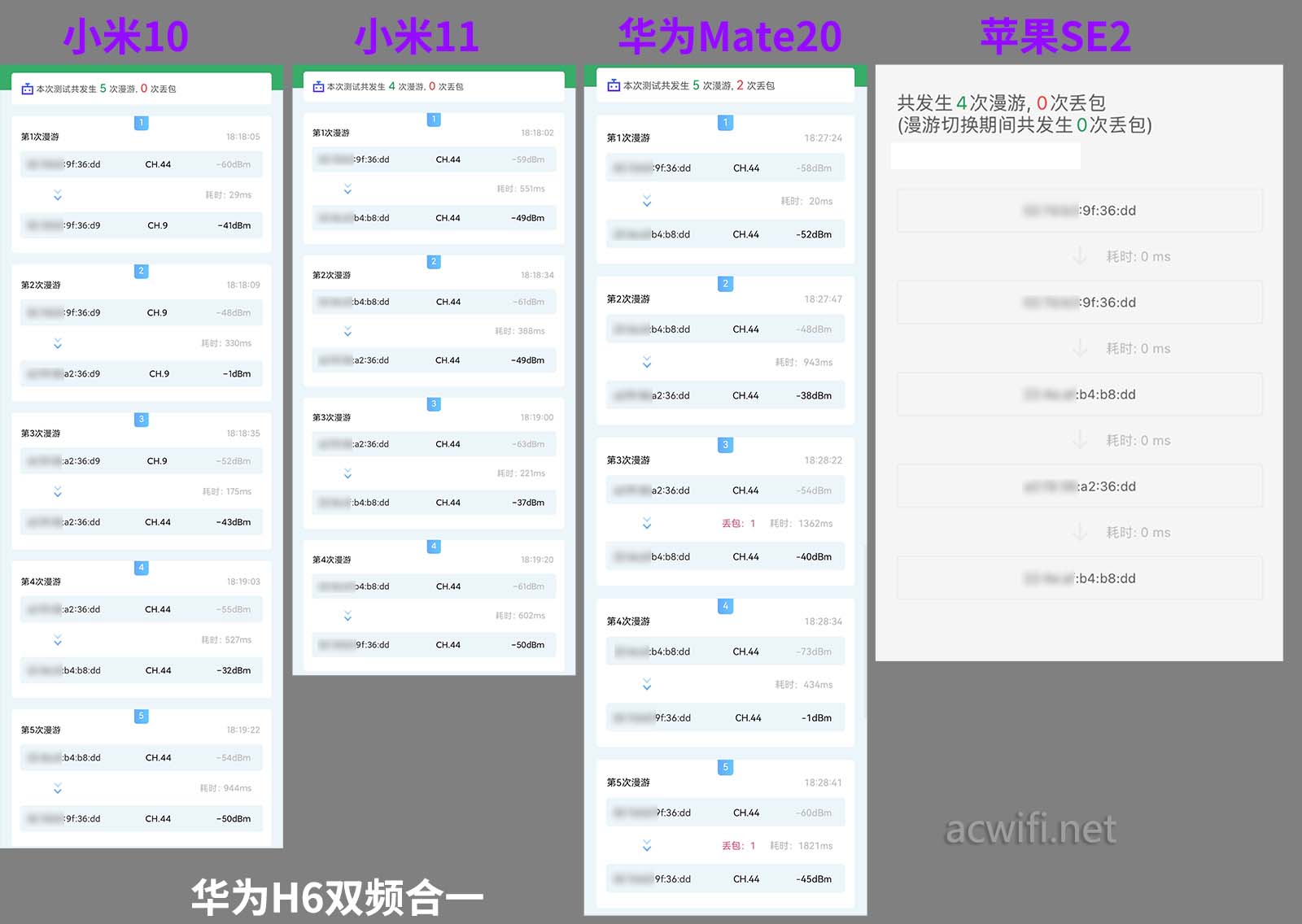Screen dimensions: 1302x924
Task: Click the double chevron beside 耗时: 330ms
Action: click(x=58, y=343)
